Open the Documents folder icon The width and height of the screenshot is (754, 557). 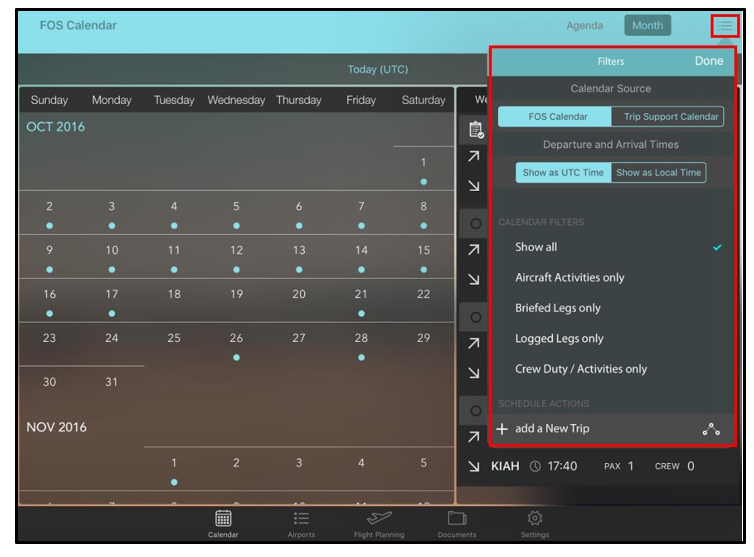[x=457, y=518]
